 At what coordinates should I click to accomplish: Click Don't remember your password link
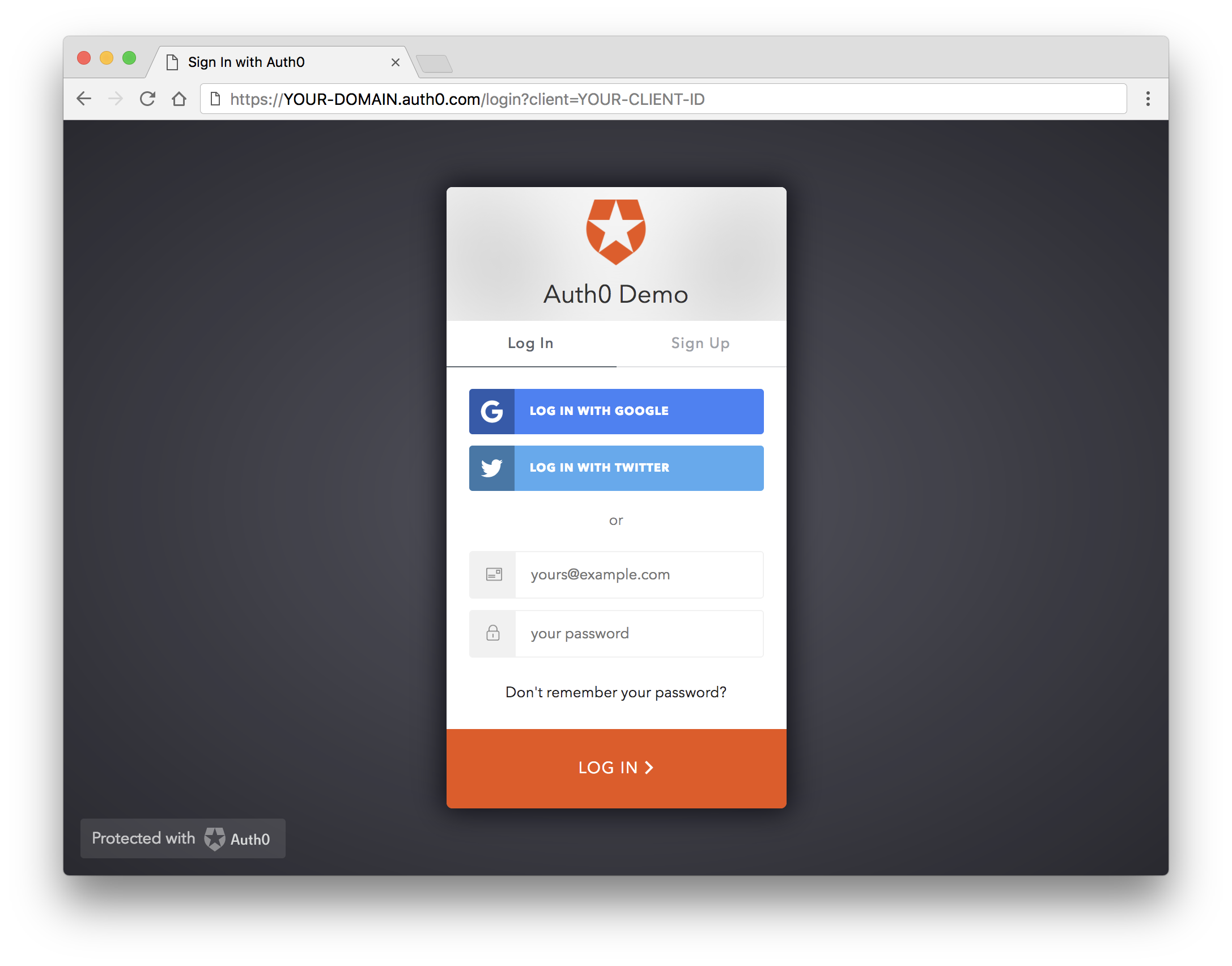616,692
